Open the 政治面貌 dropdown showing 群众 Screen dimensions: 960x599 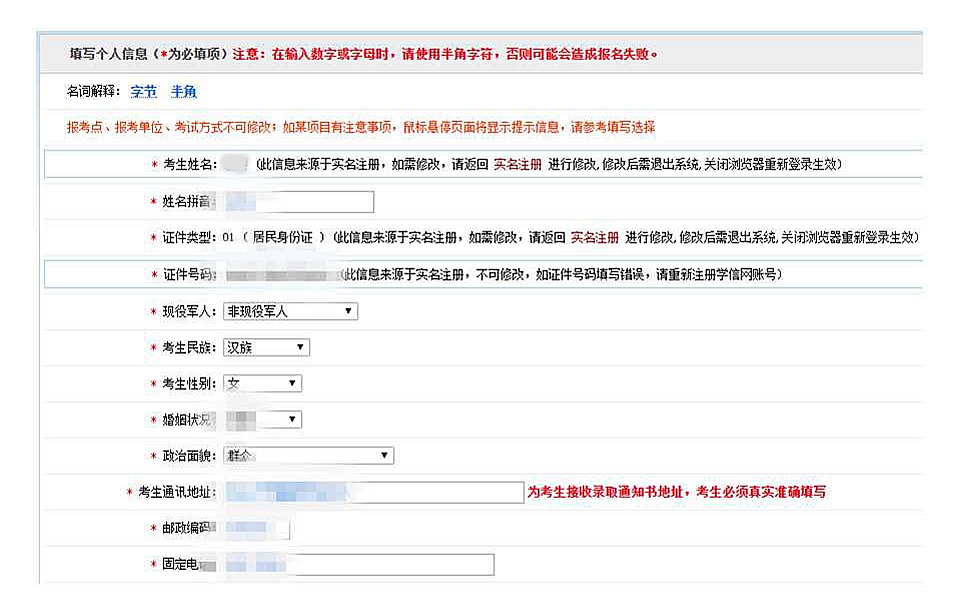tap(308, 456)
